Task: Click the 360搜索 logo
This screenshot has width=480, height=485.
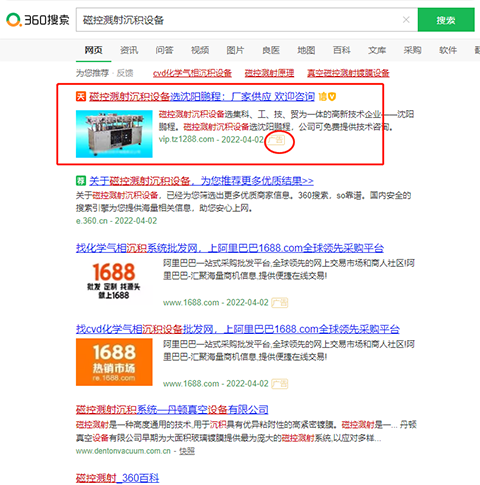Action: pyautogui.click(x=38, y=20)
